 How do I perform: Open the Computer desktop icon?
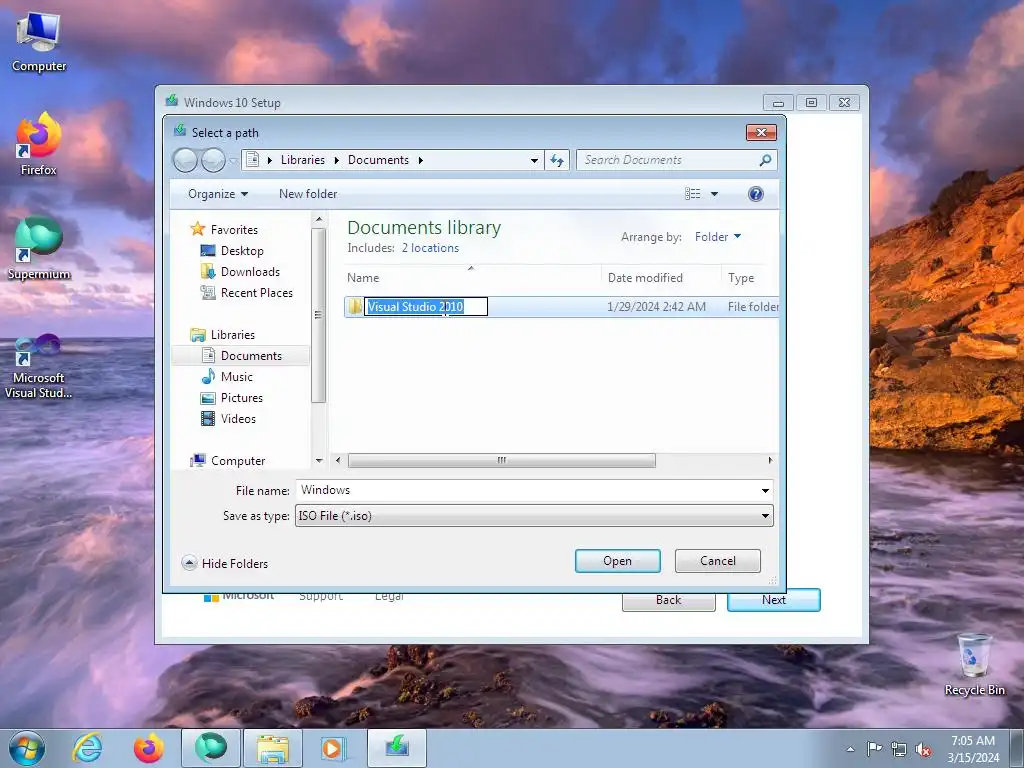point(39,42)
